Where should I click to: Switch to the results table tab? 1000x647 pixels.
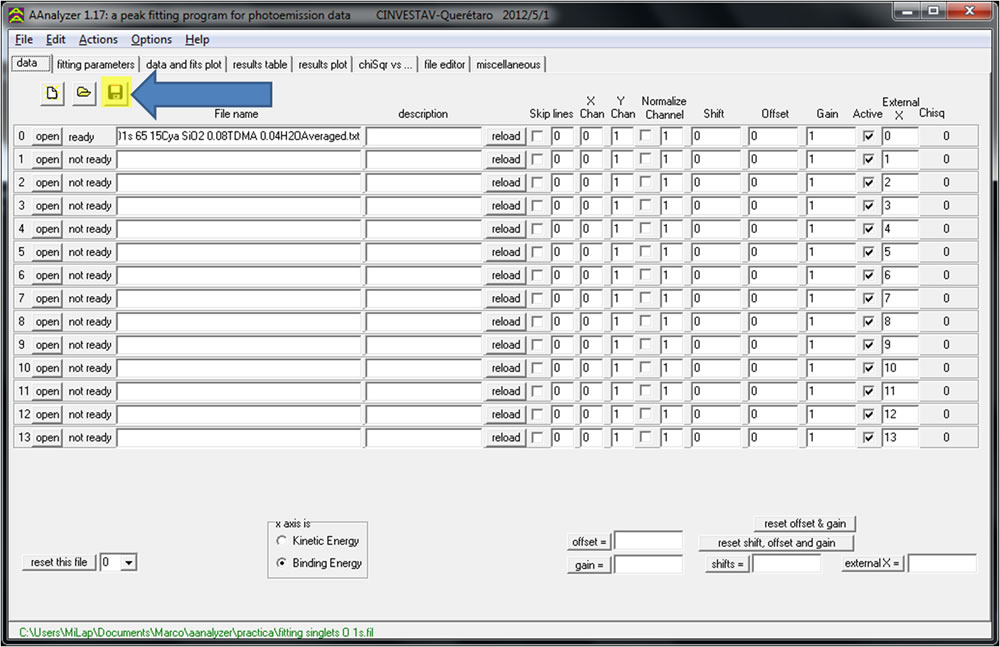pyautogui.click(x=260, y=65)
